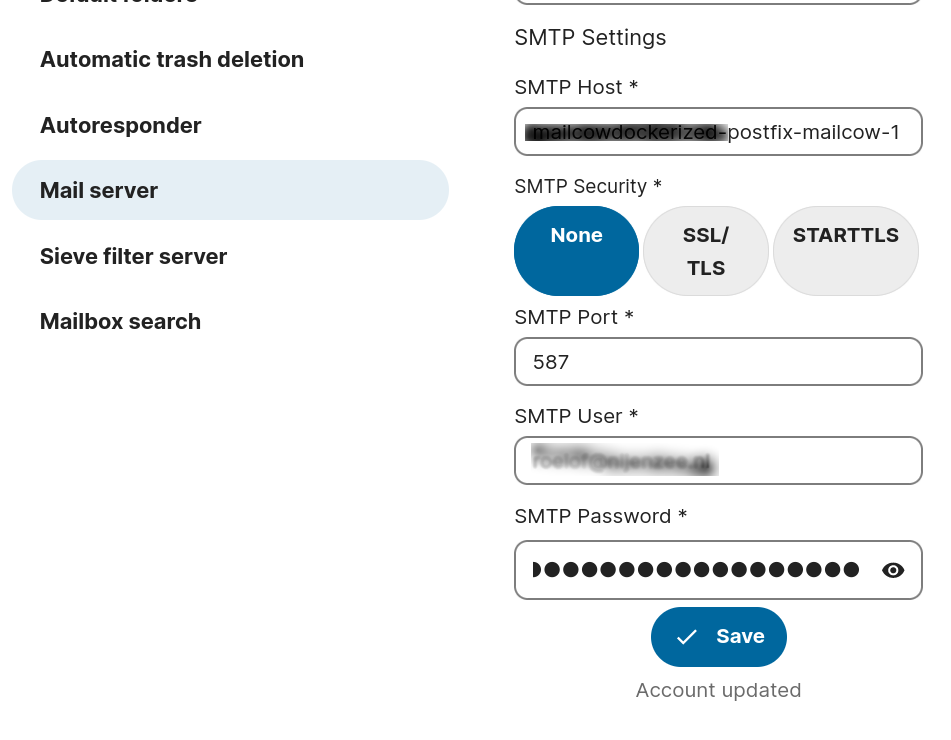951x740 pixels.
Task: Choose SSL/TLS SMTP security option
Action: (x=706, y=251)
